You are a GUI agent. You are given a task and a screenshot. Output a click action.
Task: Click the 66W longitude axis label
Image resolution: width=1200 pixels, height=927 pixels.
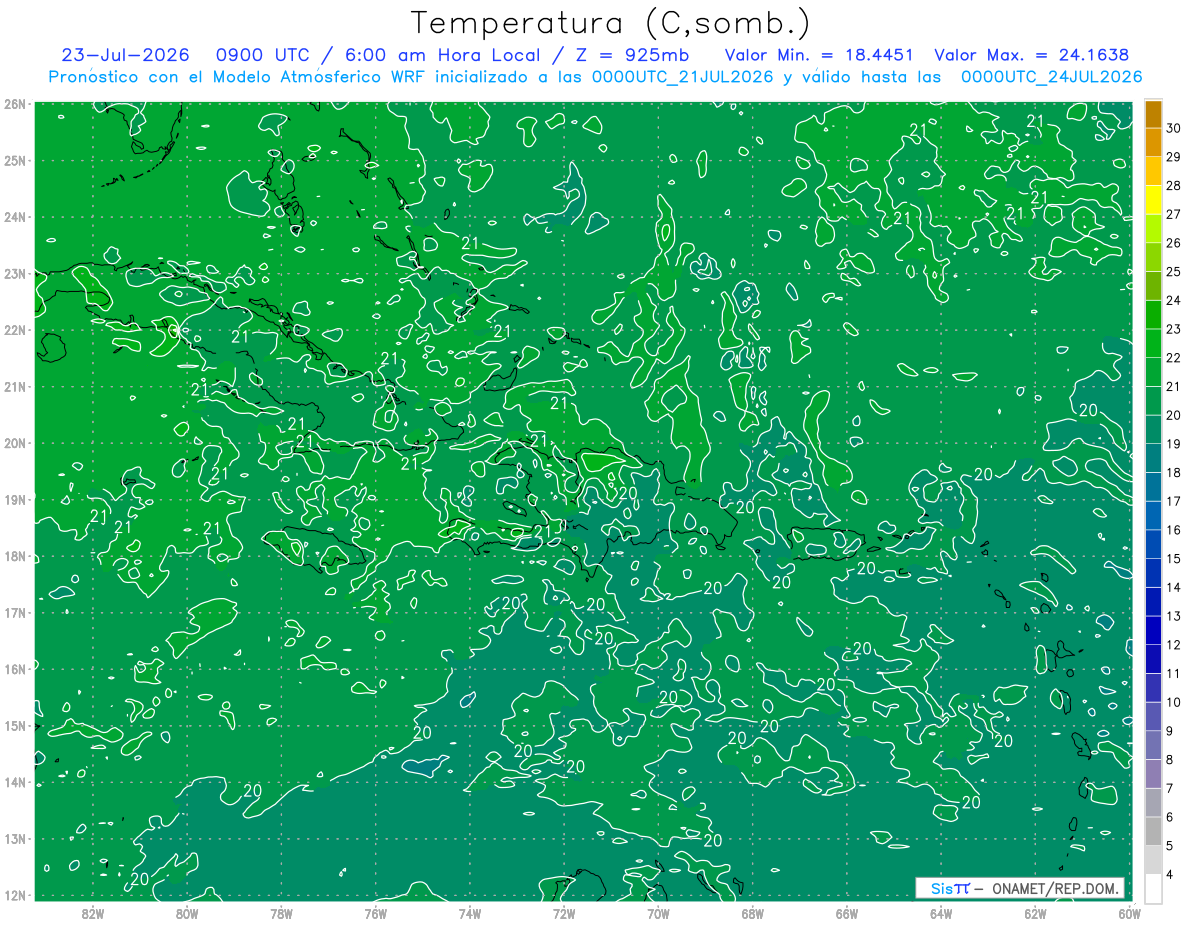[846, 914]
